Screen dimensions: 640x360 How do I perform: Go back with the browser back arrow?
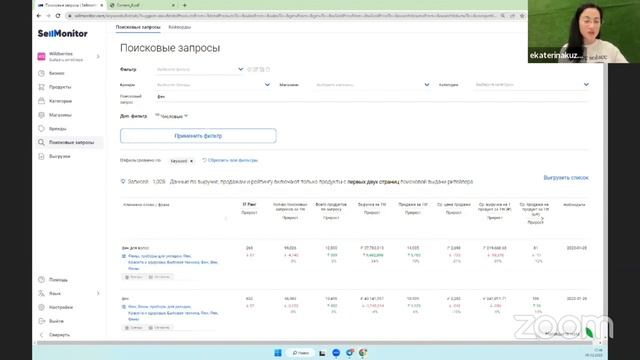39,16
